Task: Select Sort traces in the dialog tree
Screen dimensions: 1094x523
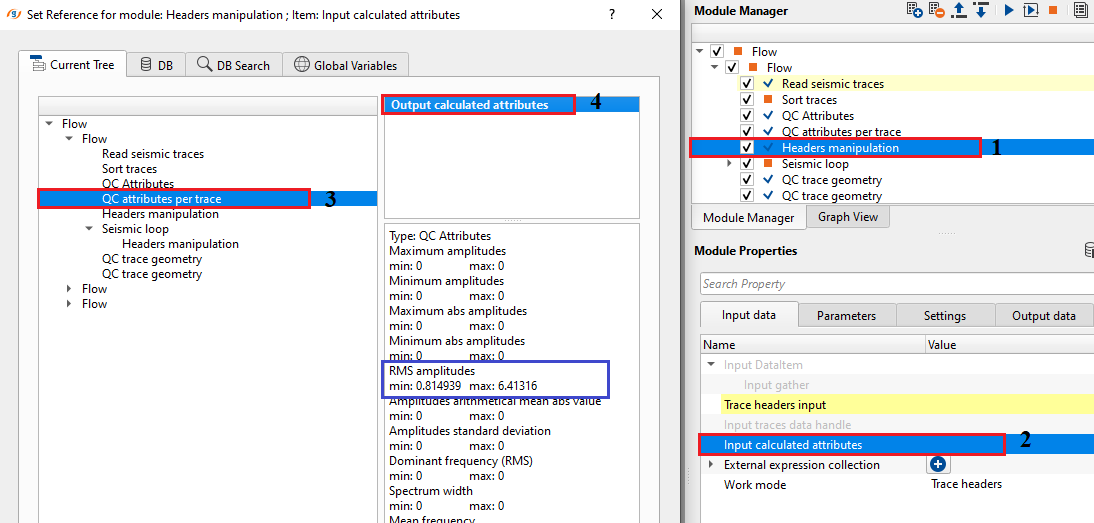Action: tap(129, 169)
